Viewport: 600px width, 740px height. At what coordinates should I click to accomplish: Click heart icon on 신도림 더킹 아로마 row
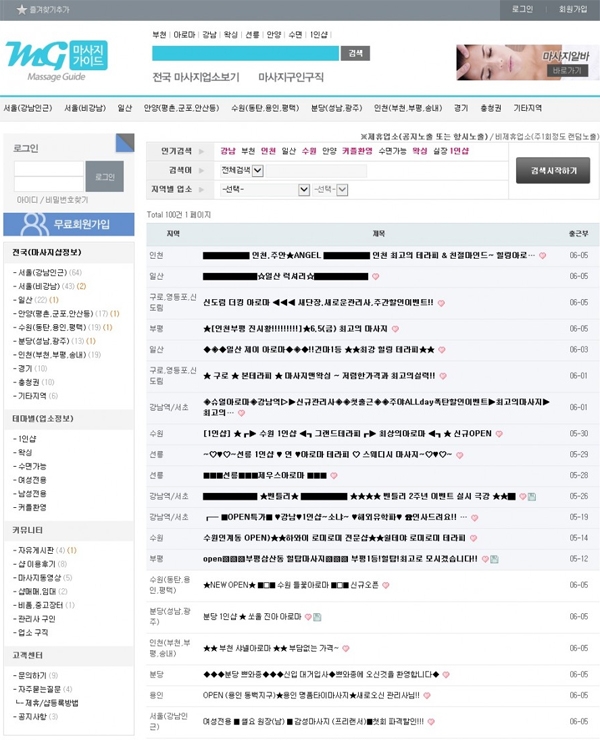pos(441,303)
